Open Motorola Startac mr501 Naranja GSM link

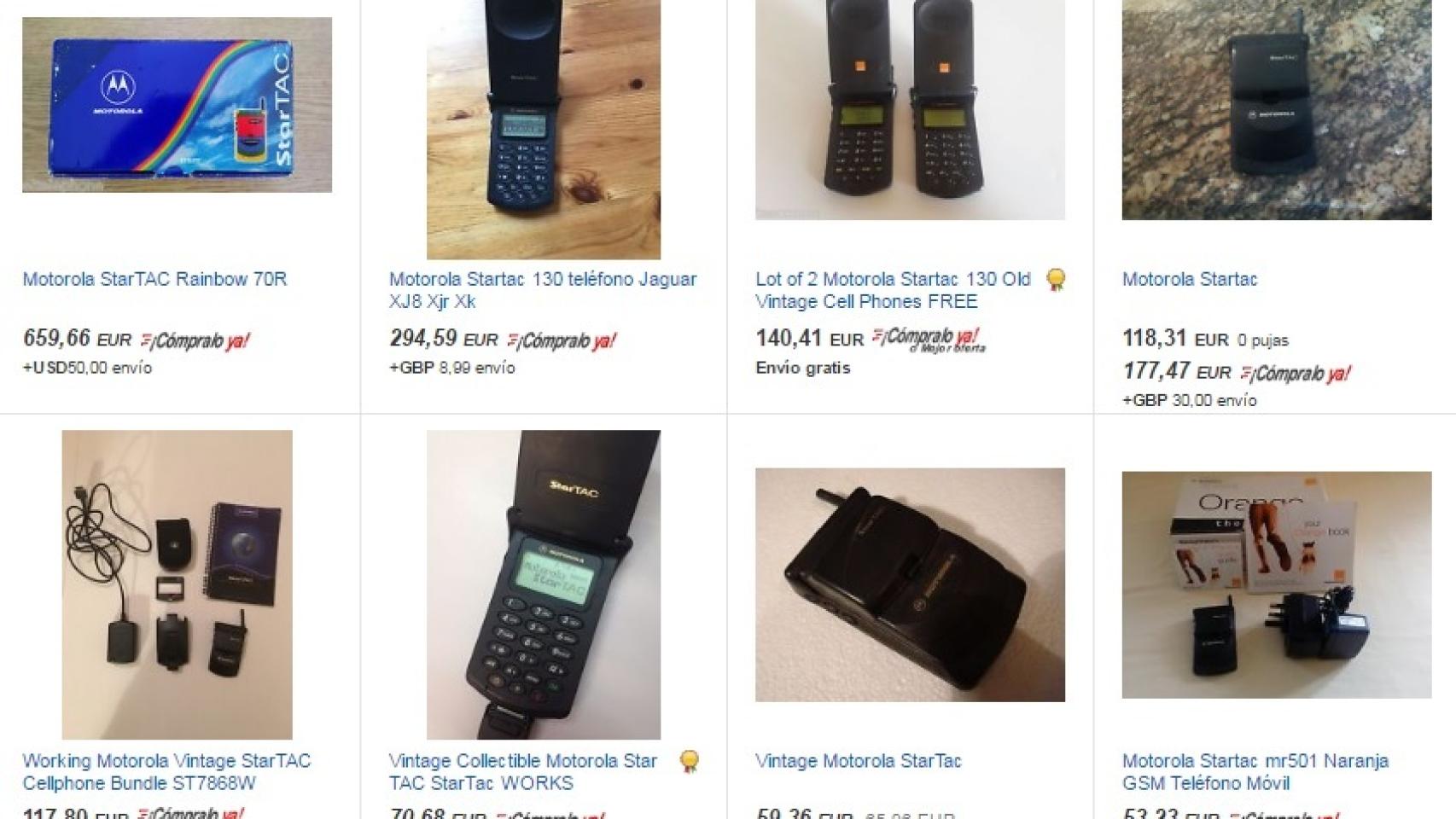coord(1255,772)
